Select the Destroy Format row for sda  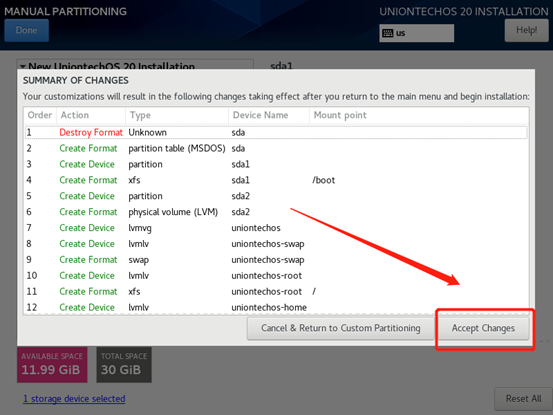[276, 133]
